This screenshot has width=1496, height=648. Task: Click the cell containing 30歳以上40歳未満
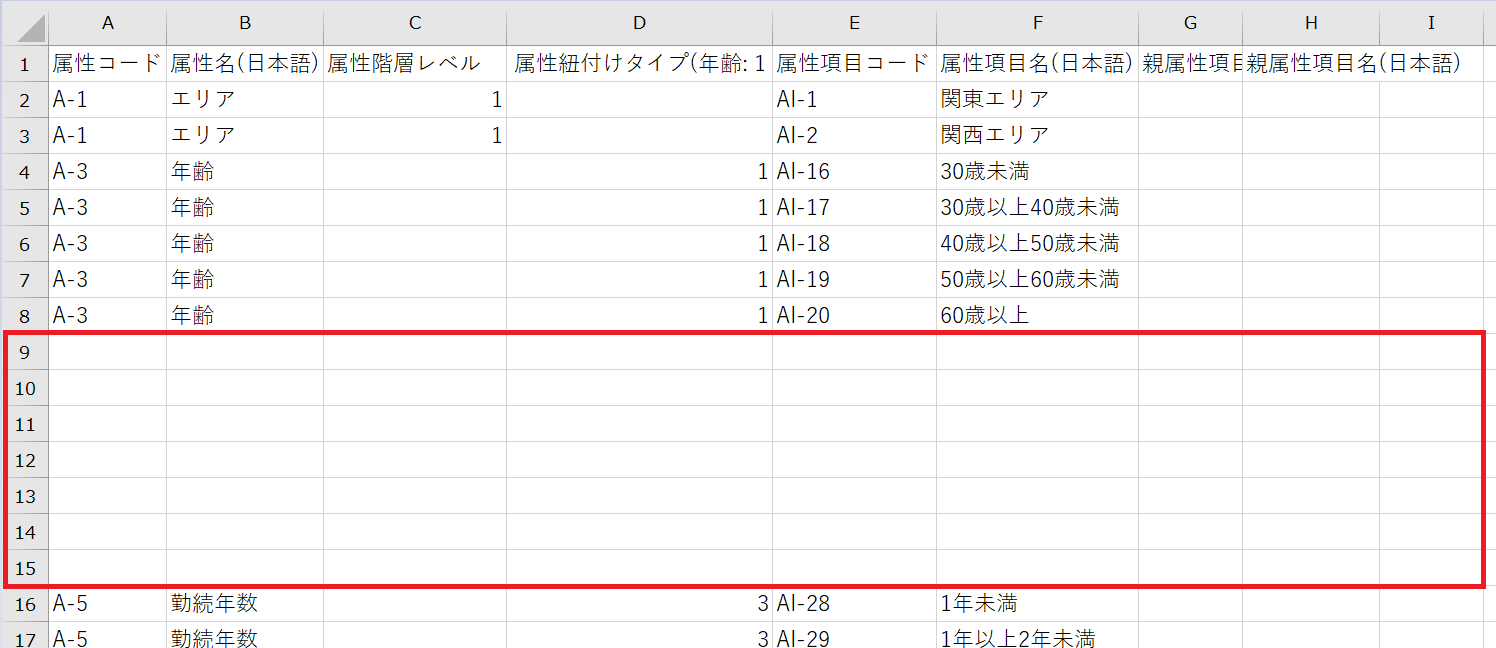pos(1037,207)
